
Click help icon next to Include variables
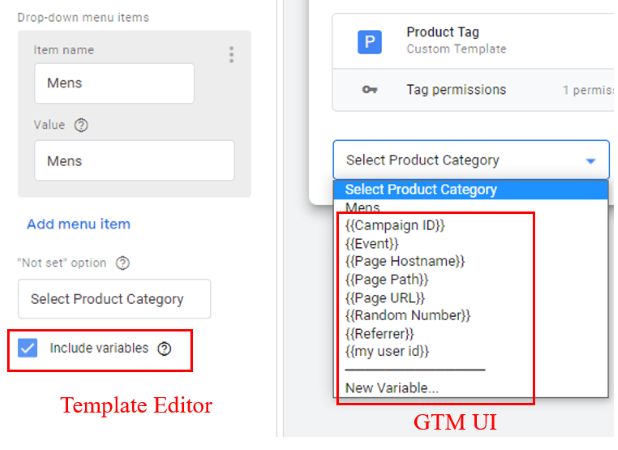164,348
